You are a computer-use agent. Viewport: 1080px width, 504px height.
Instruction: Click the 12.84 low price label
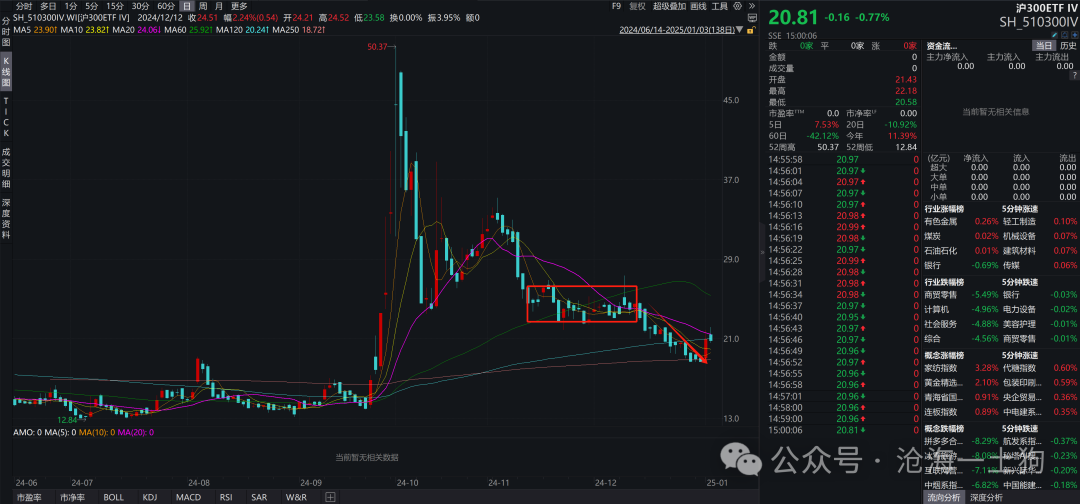pyautogui.click(x=67, y=419)
